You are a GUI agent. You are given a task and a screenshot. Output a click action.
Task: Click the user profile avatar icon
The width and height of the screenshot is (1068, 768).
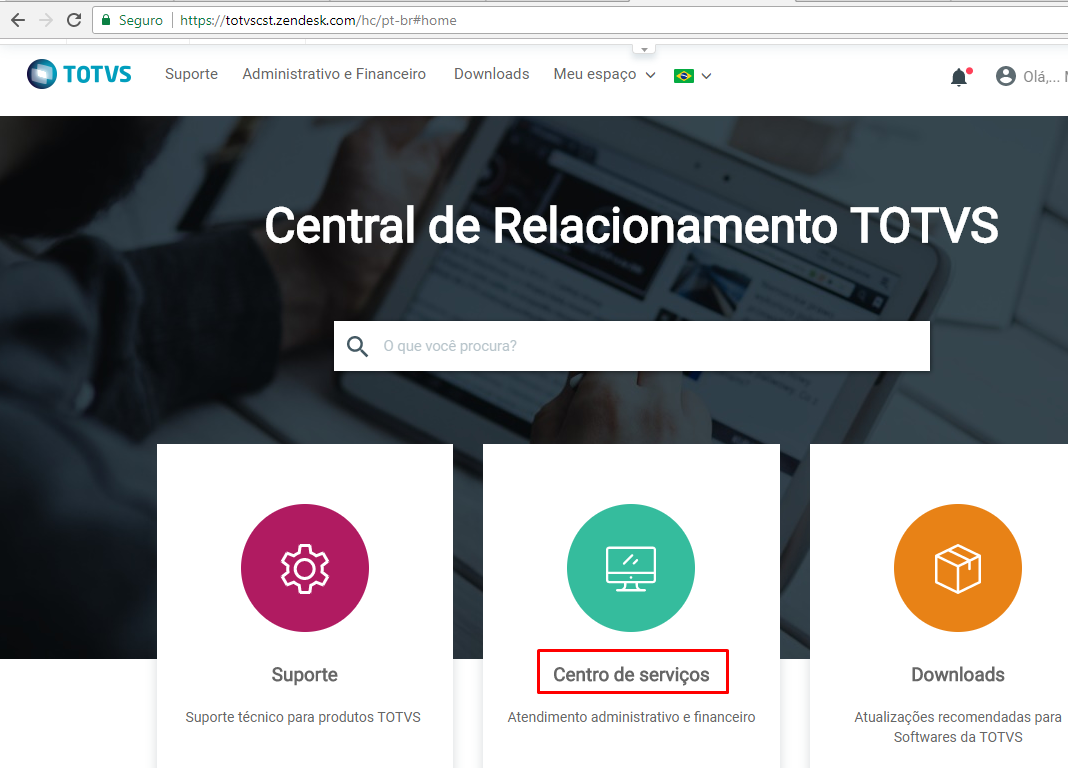pos(1005,76)
